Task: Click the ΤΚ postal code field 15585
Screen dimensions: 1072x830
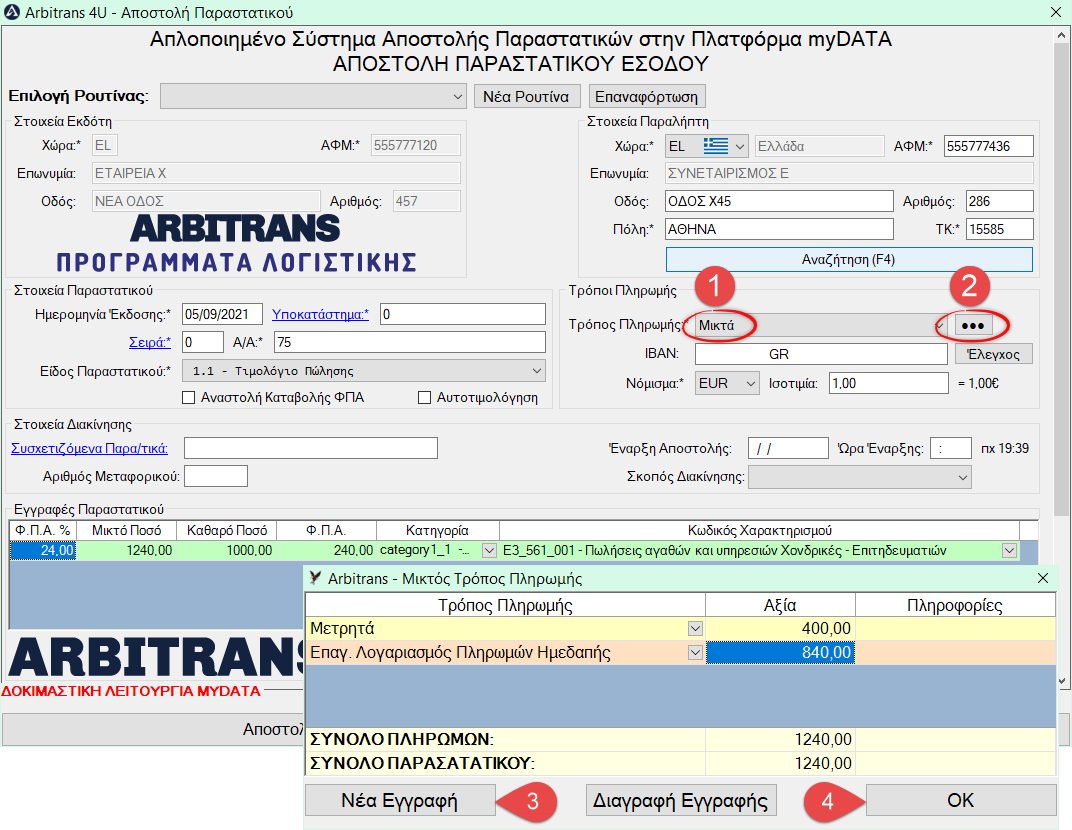Action: tap(1000, 229)
